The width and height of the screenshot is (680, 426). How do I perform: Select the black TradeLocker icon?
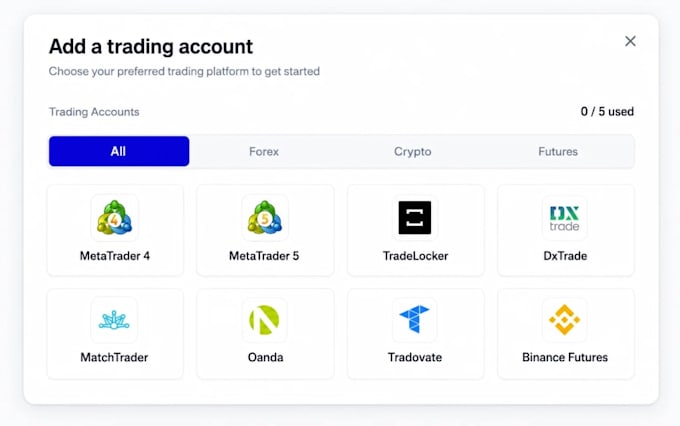415,217
